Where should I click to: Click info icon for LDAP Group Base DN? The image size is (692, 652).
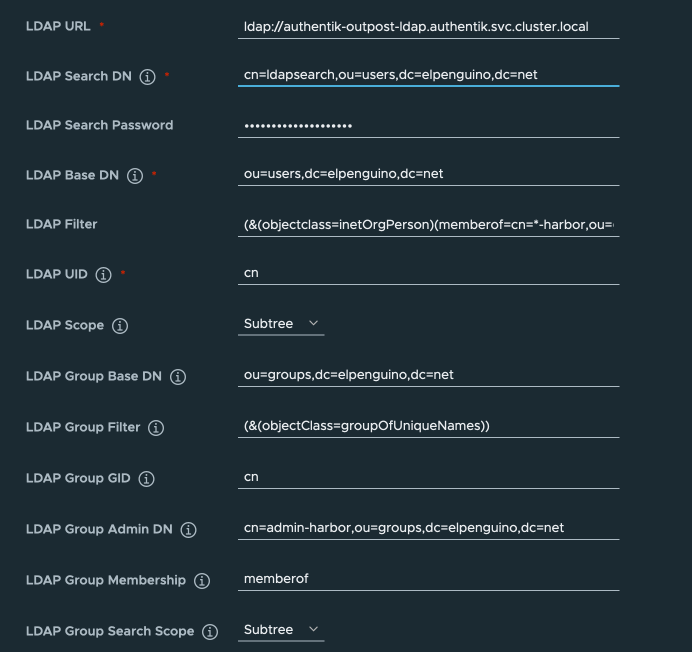point(178,377)
